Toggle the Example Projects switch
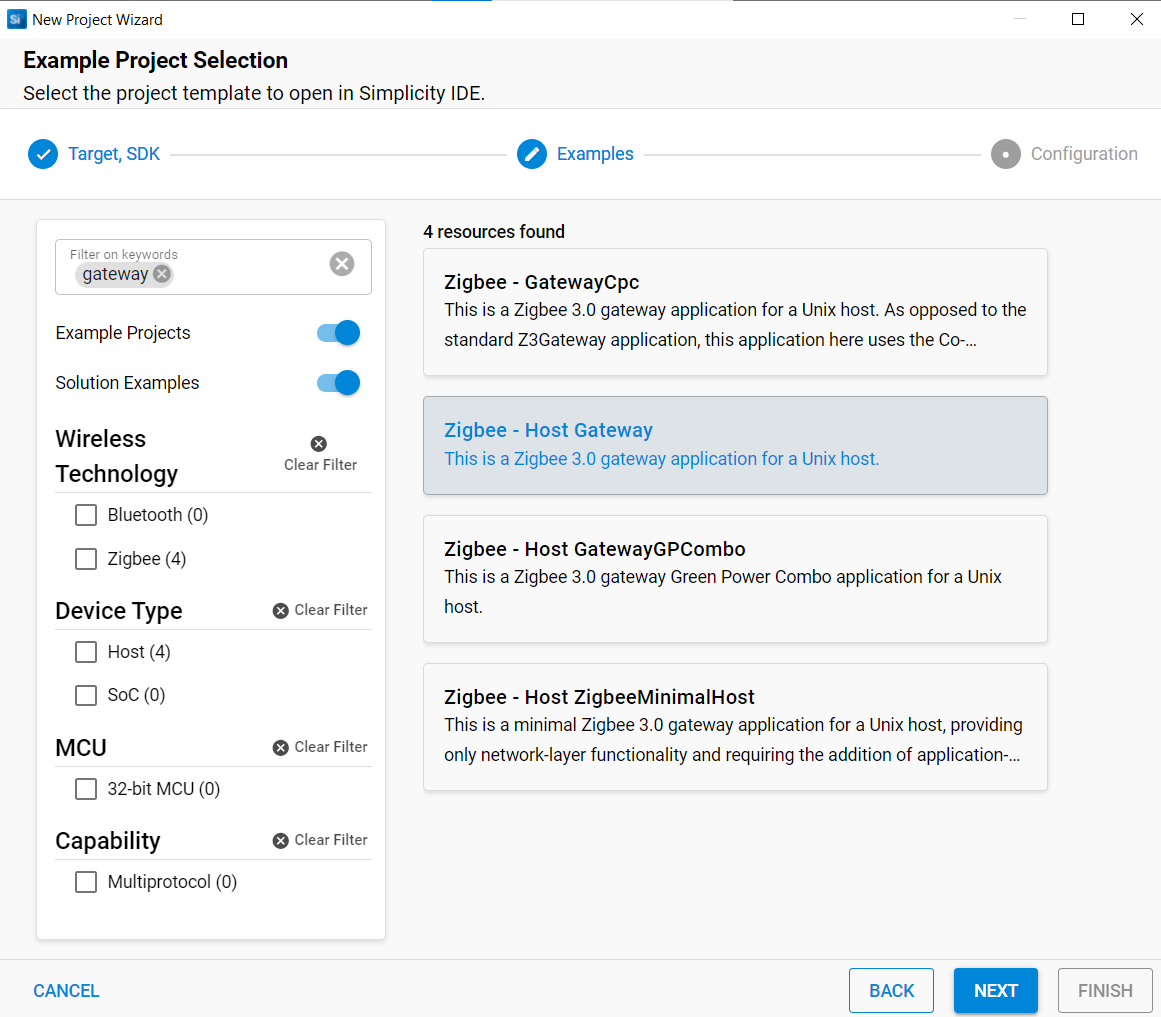The width and height of the screenshot is (1161, 1017). point(339,333)
